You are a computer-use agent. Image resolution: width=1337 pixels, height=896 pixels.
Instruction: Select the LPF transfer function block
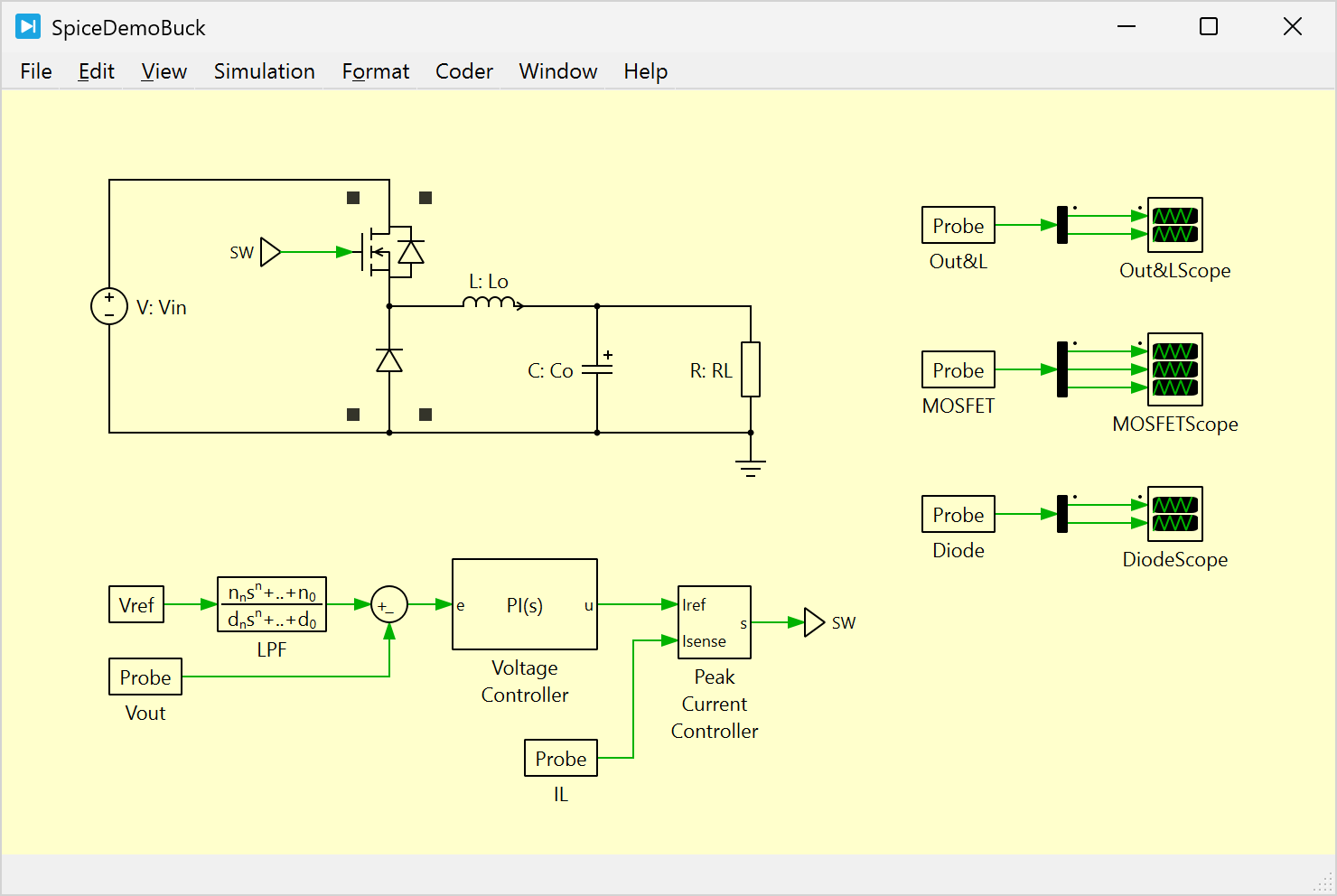click(x=272, y=604)
